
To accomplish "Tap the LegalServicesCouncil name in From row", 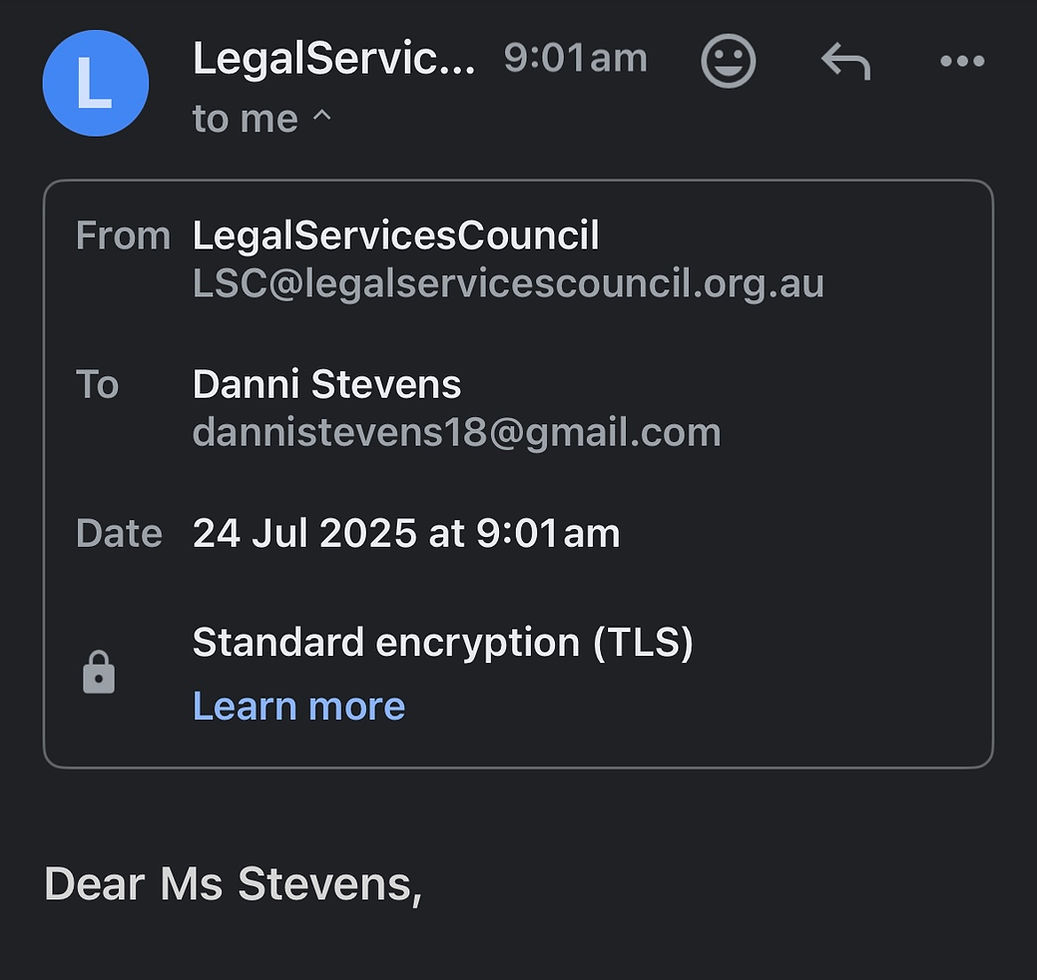I will tap(395, 235).
